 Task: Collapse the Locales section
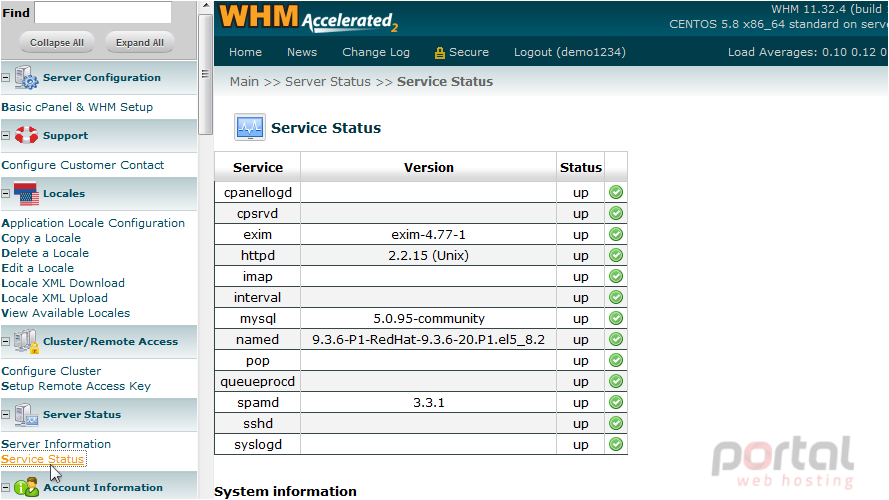pos(6,193)
